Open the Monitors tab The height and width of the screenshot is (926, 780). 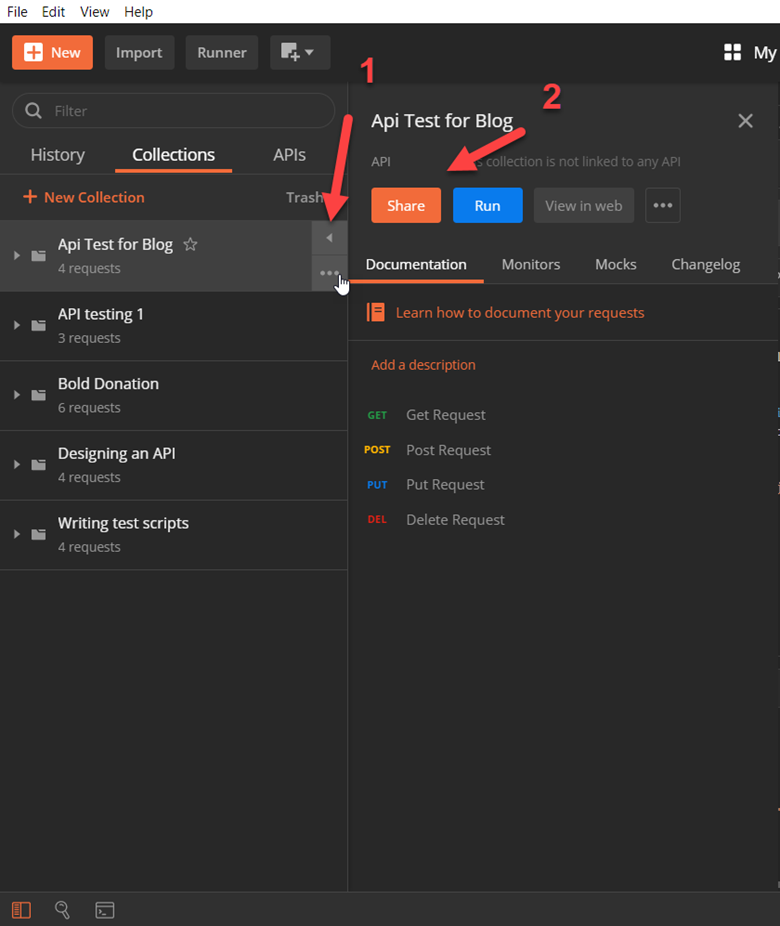click(x=530, y=264)
